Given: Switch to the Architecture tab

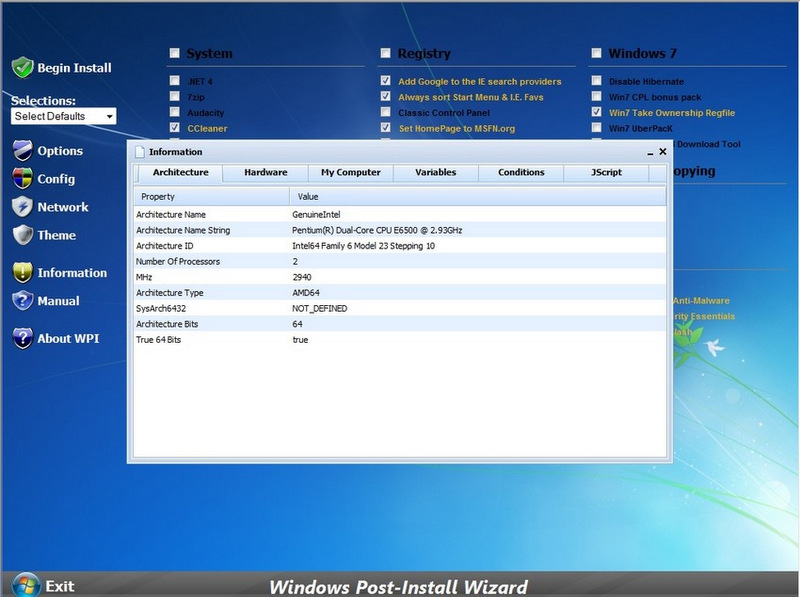Looking at the screenshot, I should [x=180, y=172].
